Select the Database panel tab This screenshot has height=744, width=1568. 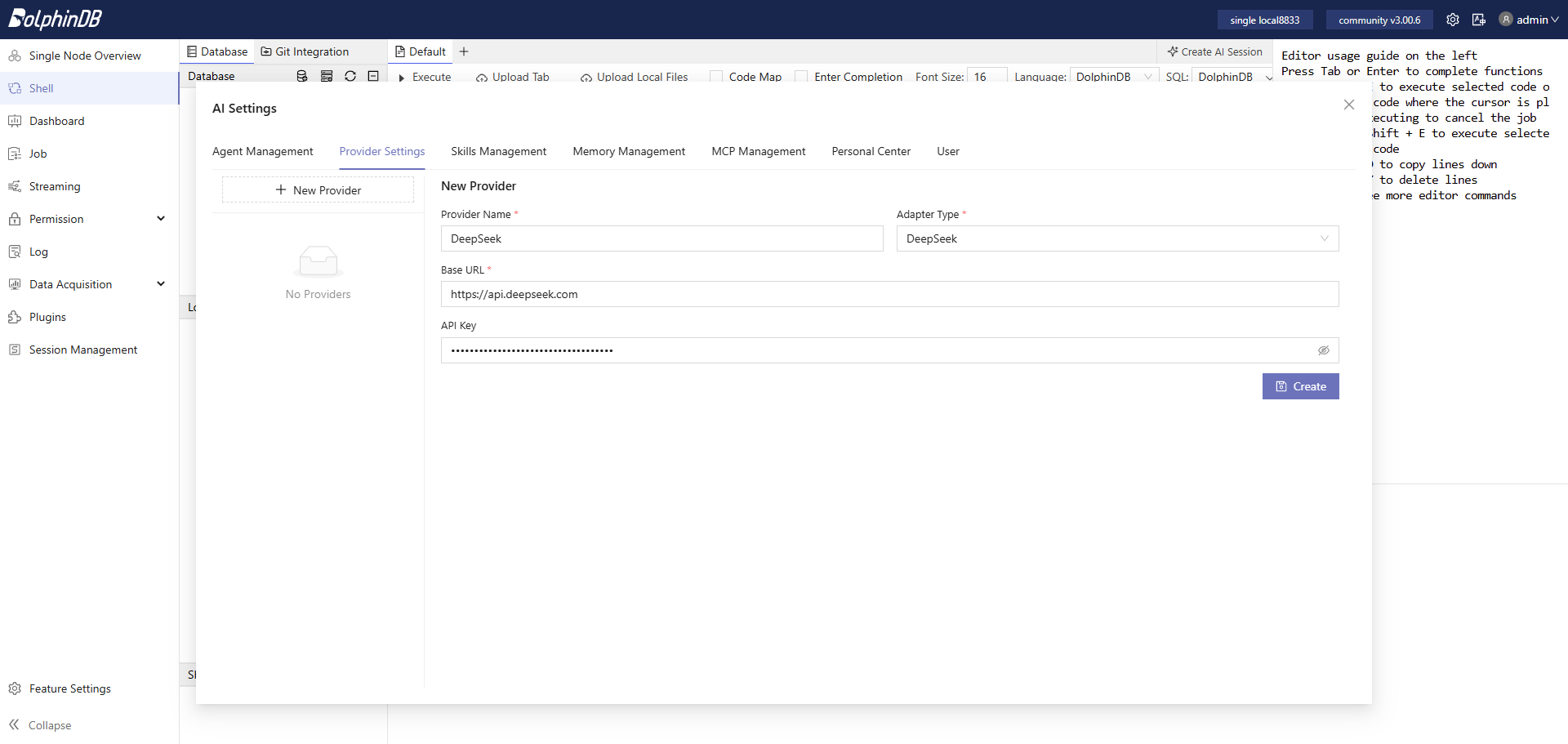tap(217, 51)
